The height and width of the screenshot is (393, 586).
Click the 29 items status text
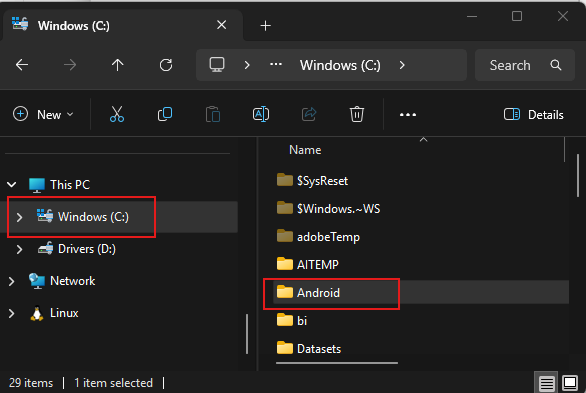[31, 383]
